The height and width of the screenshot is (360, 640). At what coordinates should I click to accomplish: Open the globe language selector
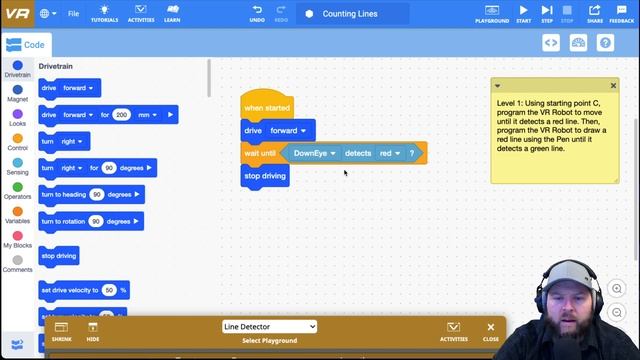(x=48, y=13)
